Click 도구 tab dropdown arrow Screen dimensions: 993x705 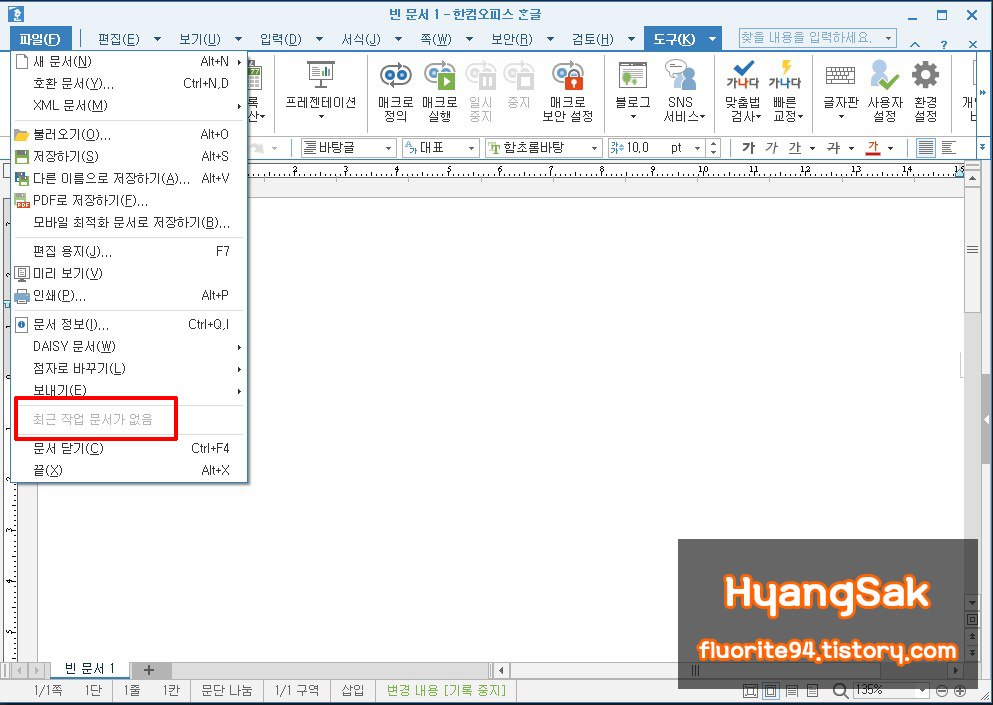(712, 39)
